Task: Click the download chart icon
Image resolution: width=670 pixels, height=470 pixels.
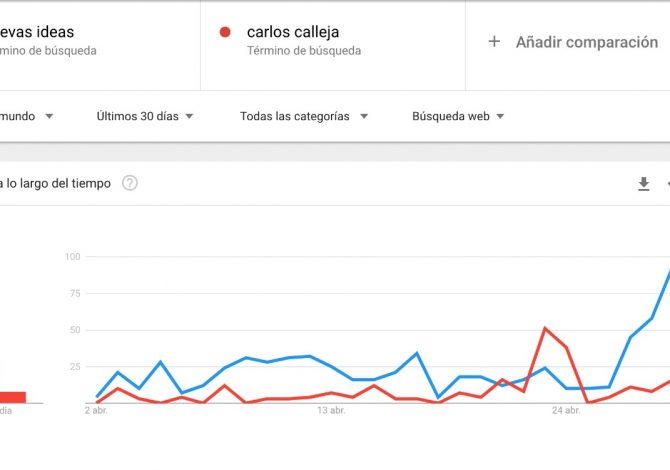Action: point(644,184)
